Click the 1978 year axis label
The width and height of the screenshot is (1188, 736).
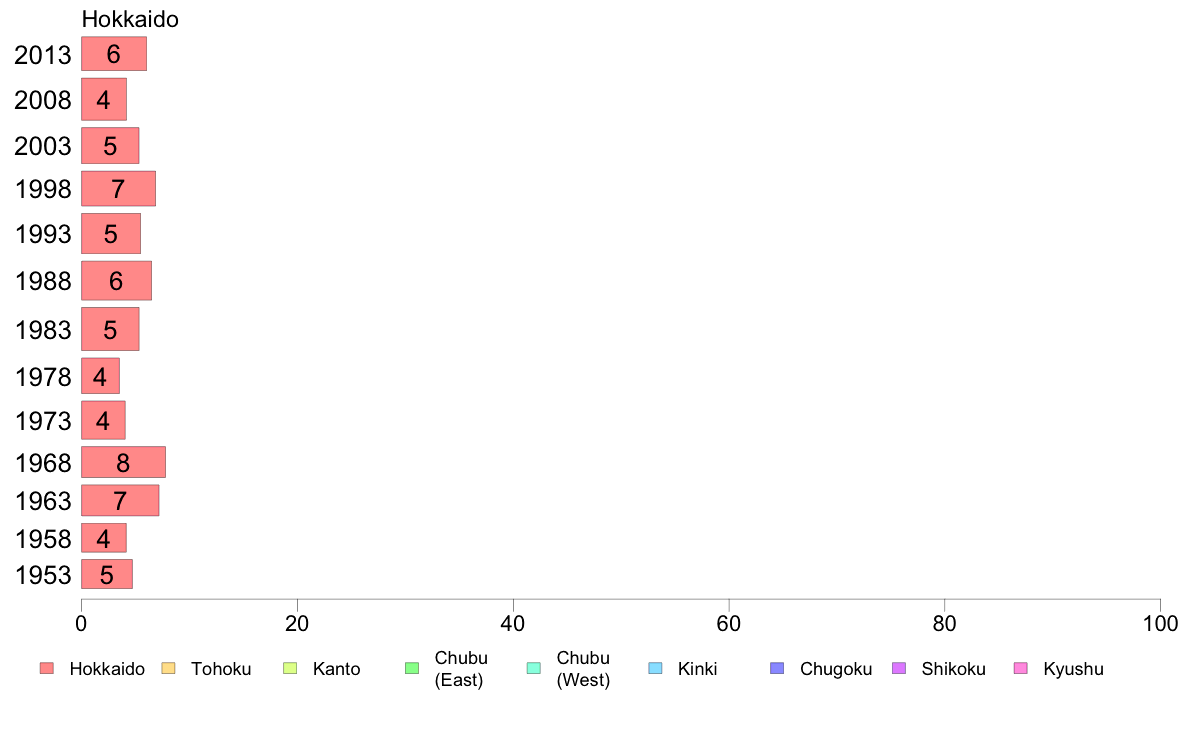tap(43, 377)
